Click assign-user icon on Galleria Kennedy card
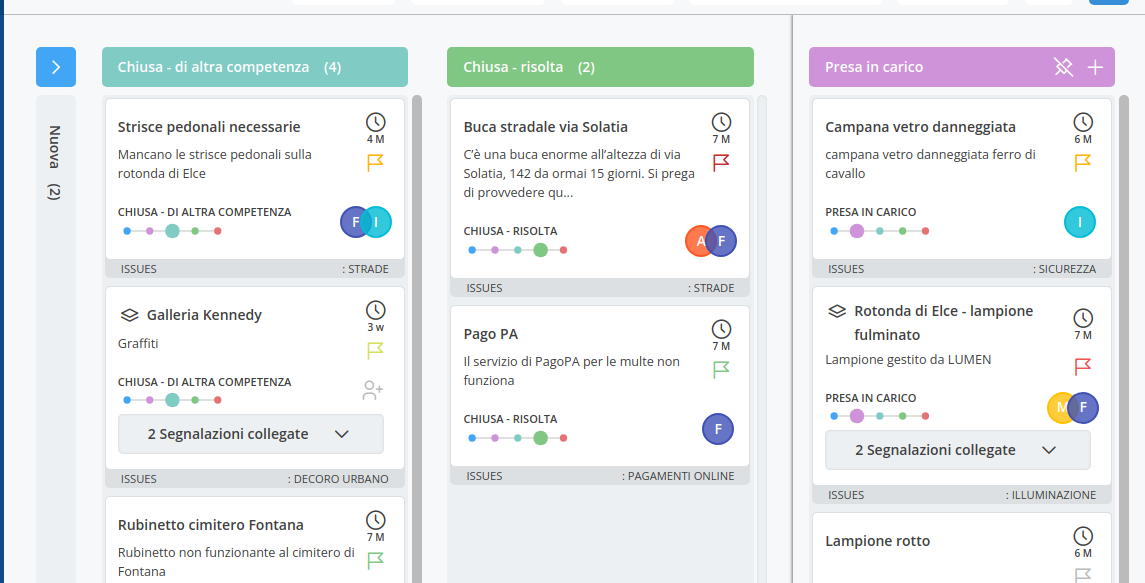Image resolution: width=1145 pixels, height=583 pixels. (373, 390)
